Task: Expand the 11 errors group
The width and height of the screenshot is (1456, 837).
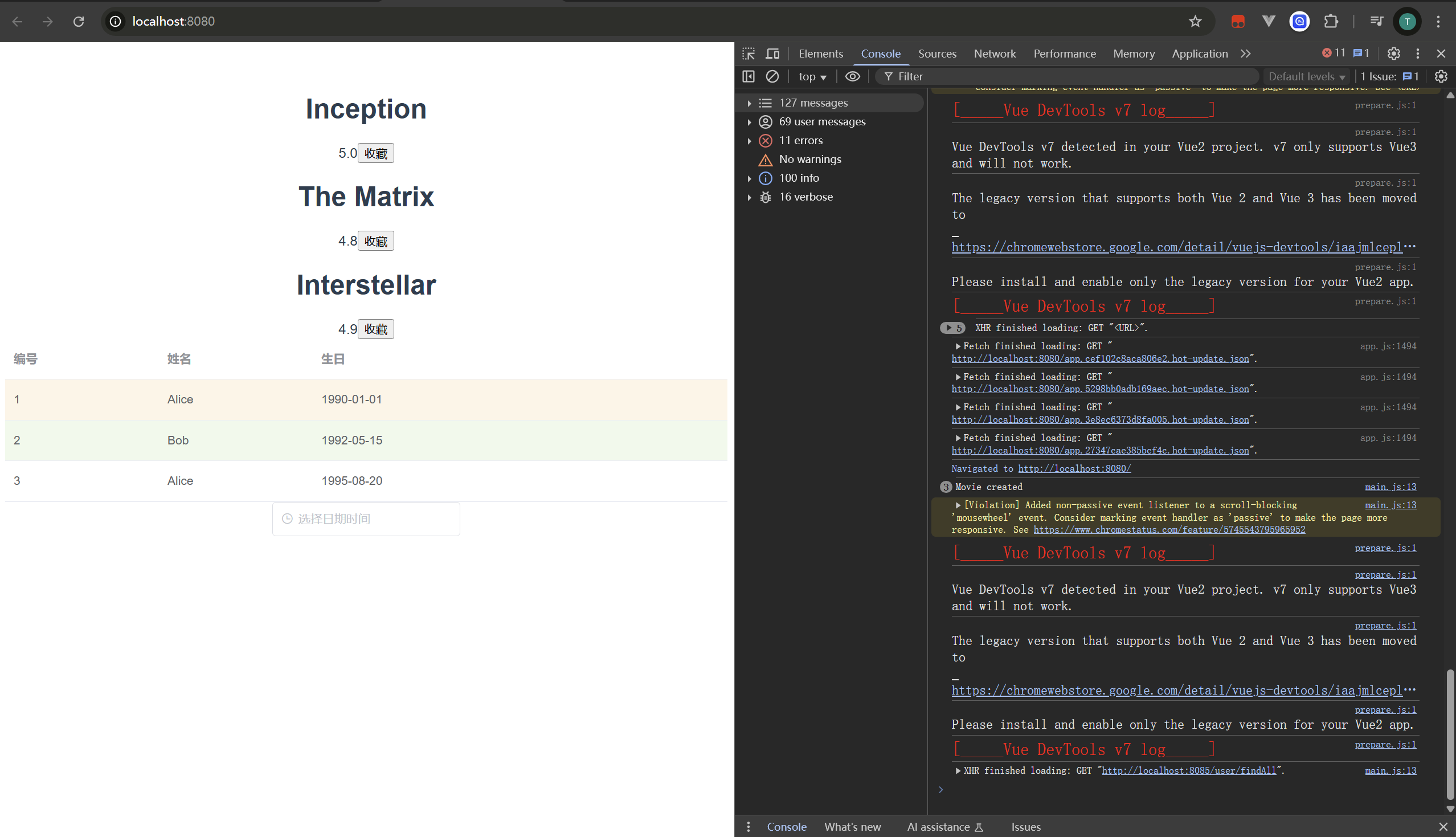Action: [749, 141]
